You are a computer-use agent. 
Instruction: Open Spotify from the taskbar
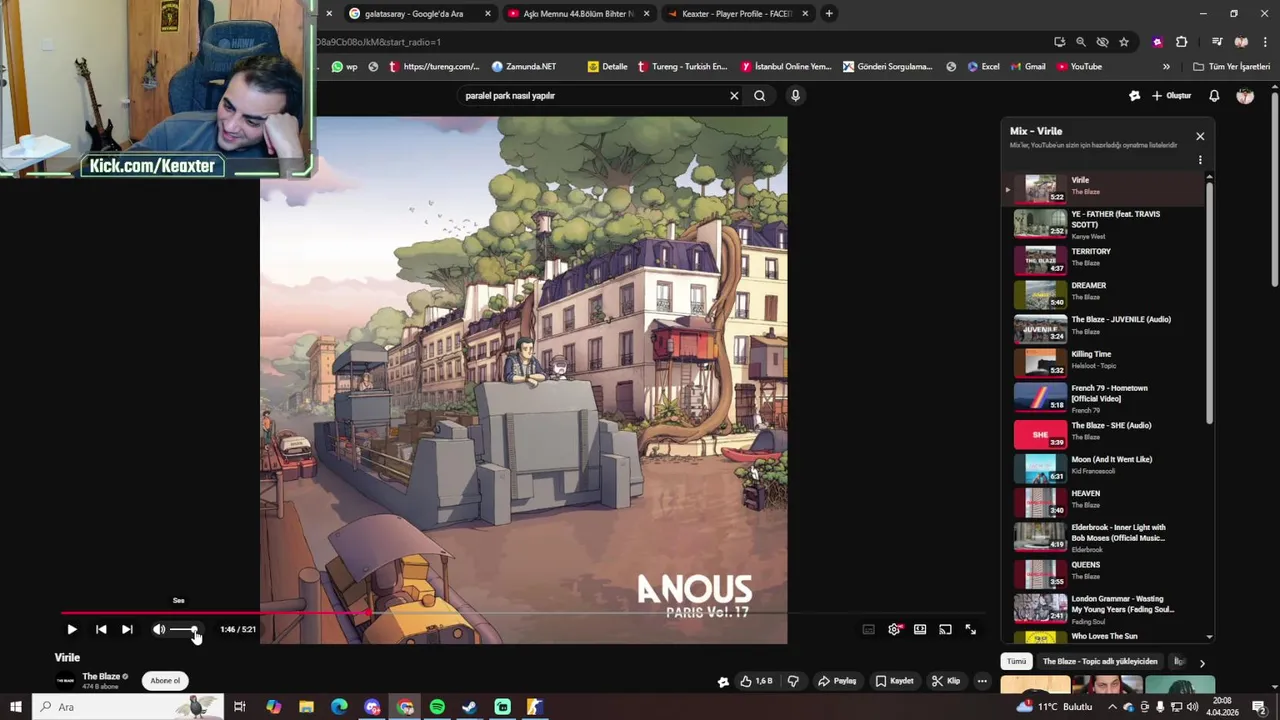coord(437,707)
